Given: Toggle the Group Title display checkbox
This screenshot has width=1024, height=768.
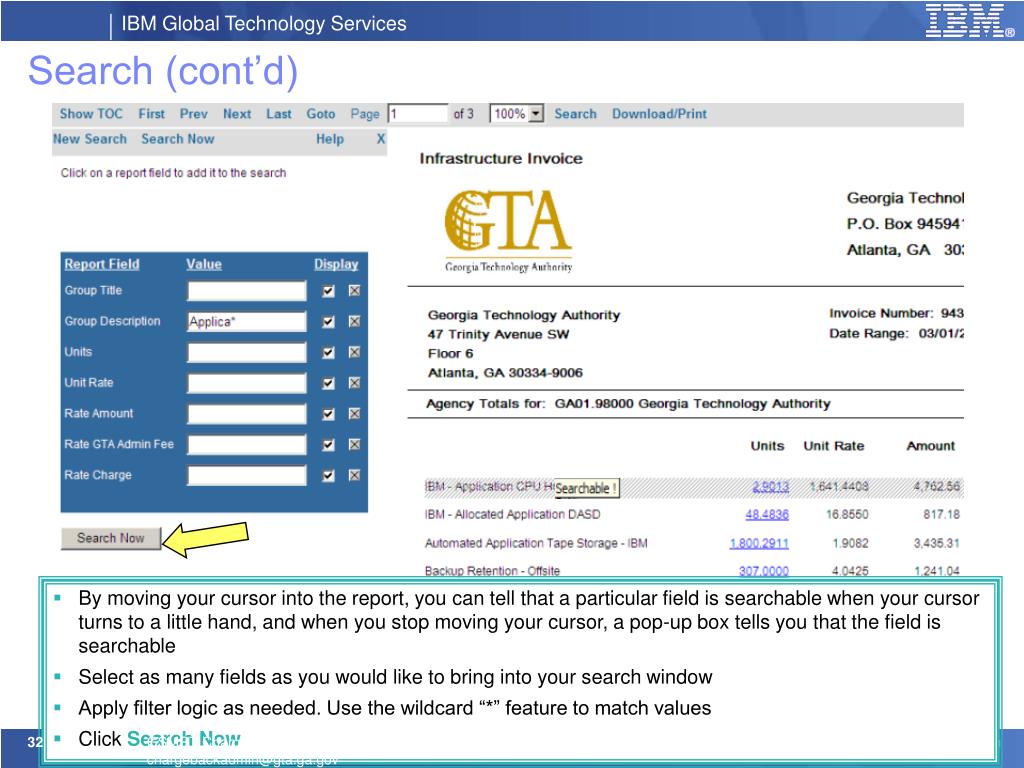Looking at the screenshot, I should (x=328, y=291).
